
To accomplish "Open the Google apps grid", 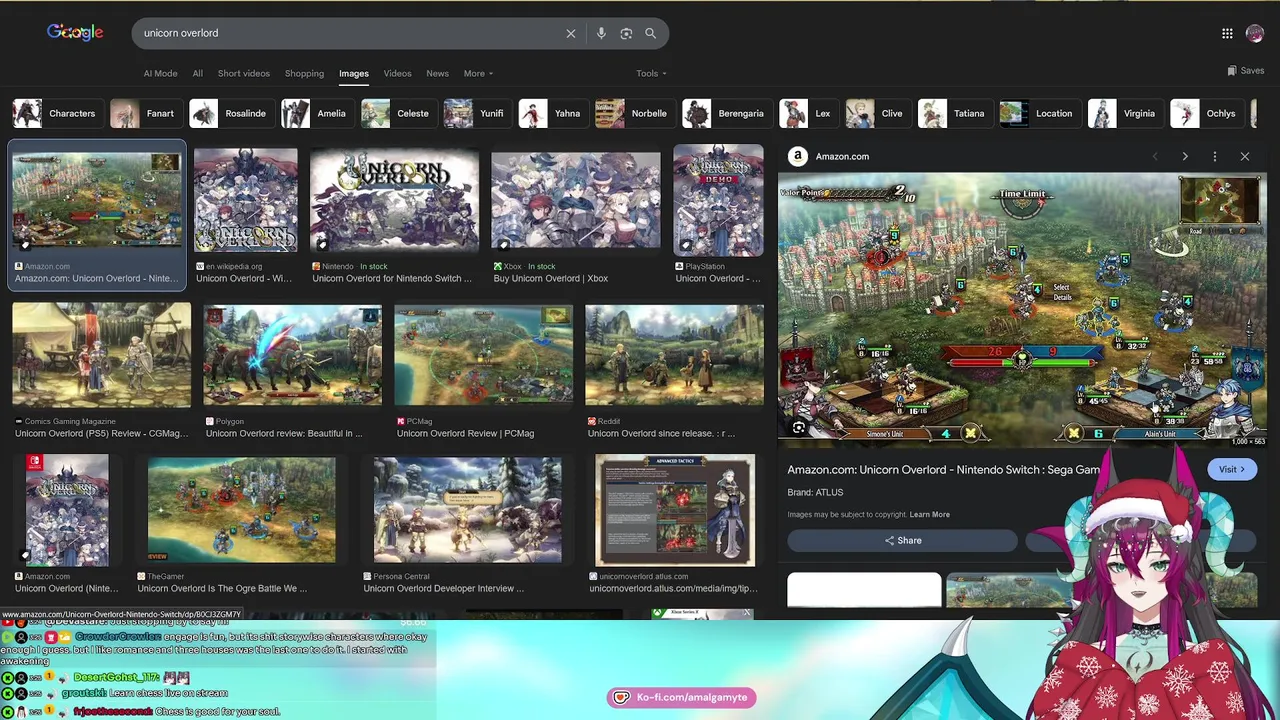I will click(x=1227, y=33).
